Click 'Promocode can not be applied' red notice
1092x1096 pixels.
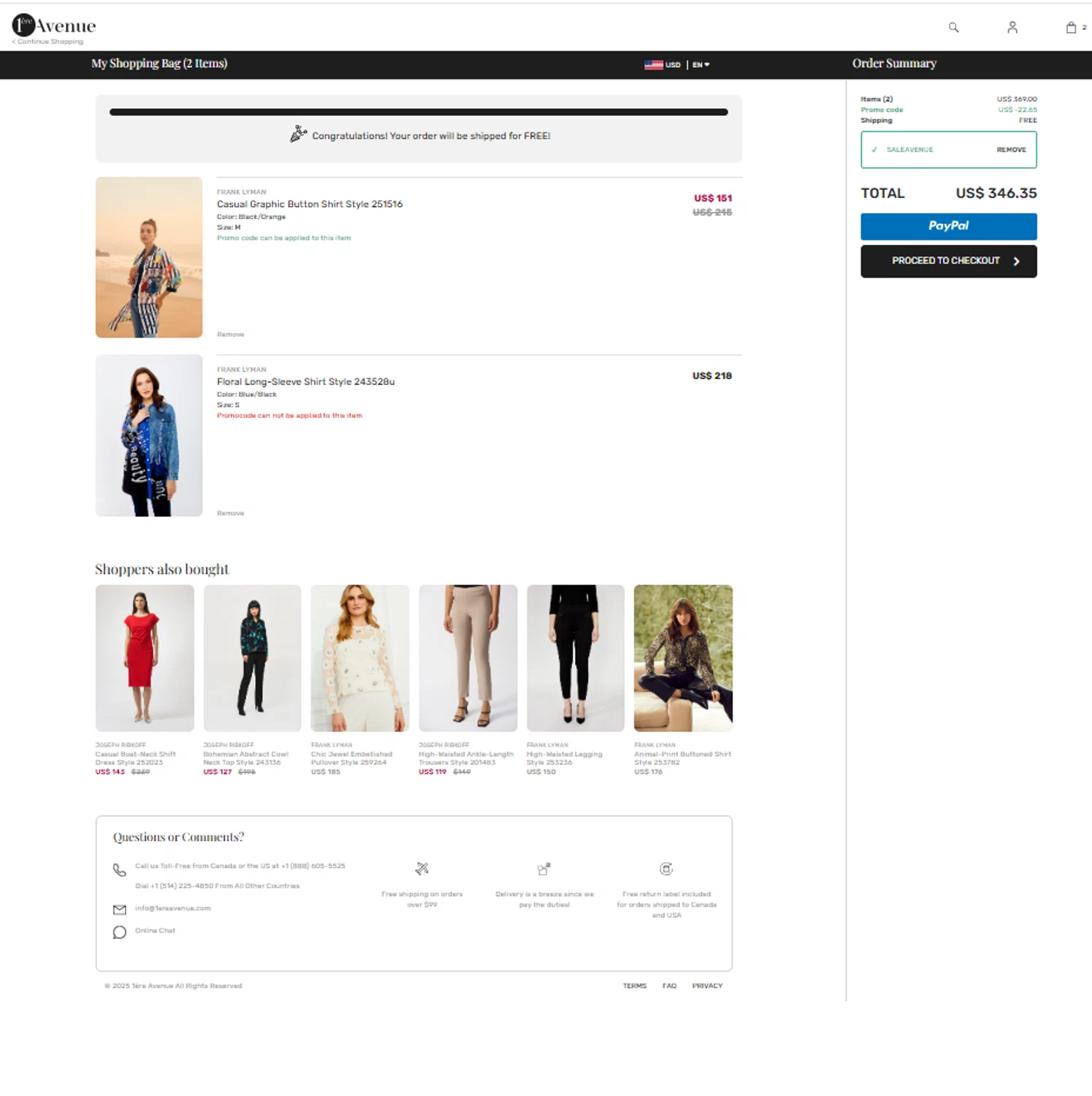tap(289, 415)
